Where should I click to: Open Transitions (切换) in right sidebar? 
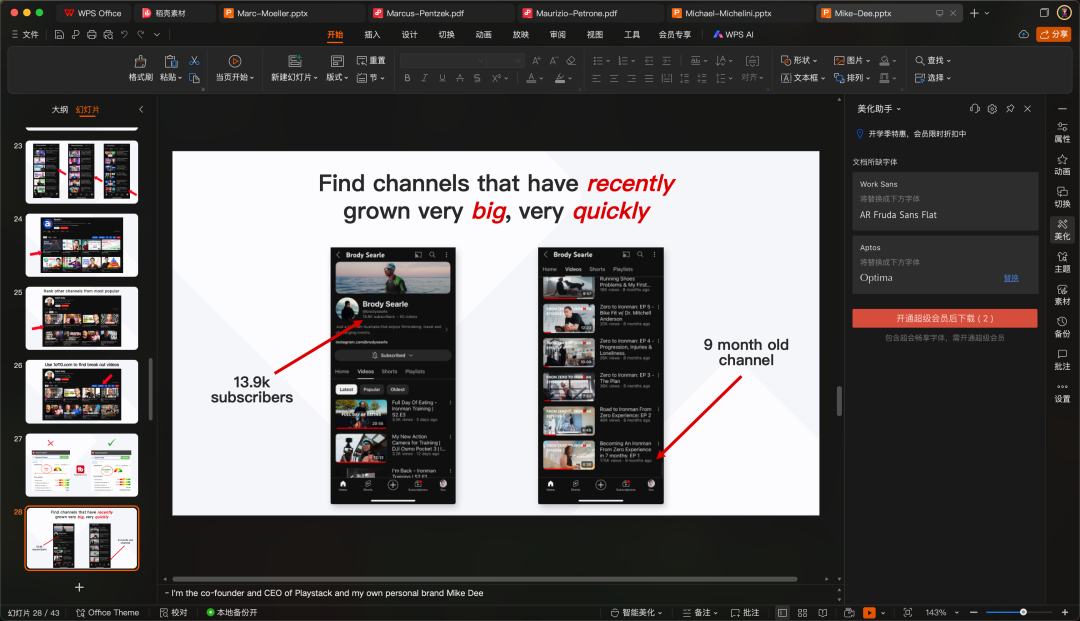click(x=1062, y=197)
